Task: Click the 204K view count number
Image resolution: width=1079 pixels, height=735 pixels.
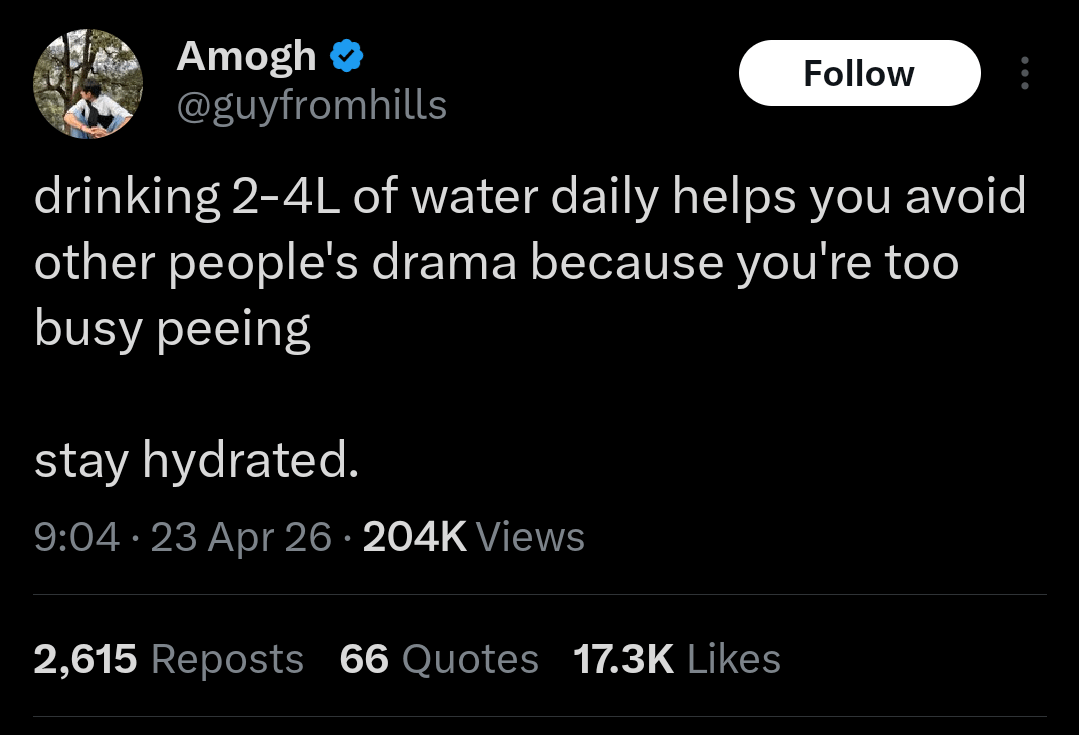Action: click(x=414, y=537)
